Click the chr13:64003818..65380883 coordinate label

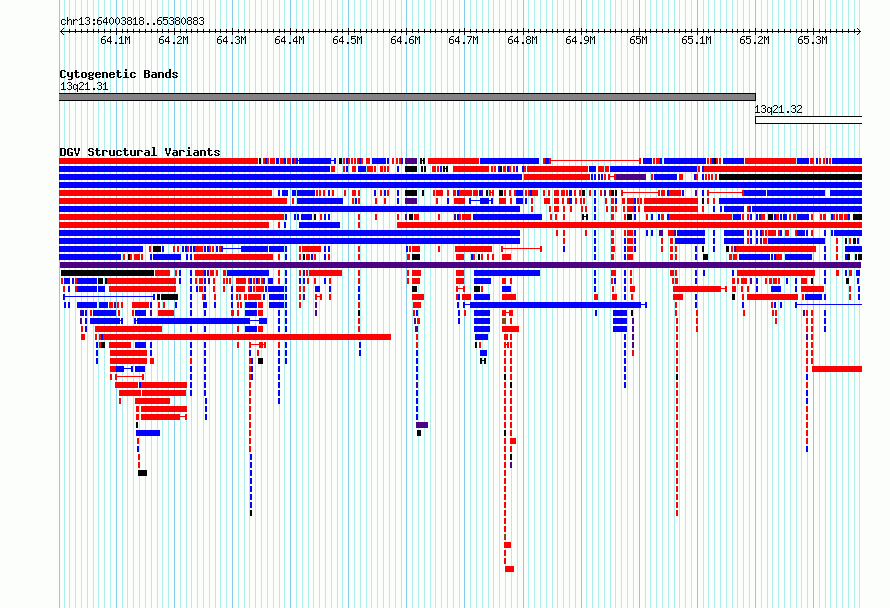[132, 22]
